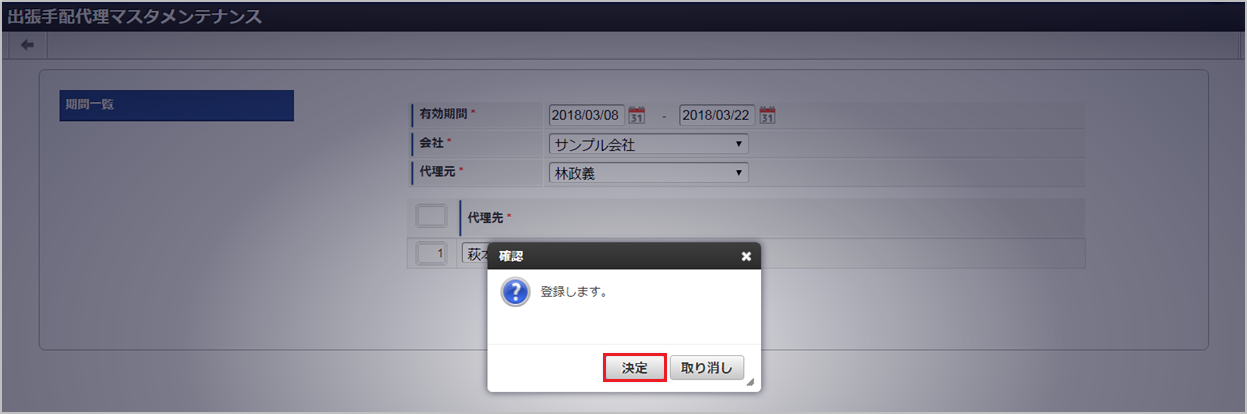Screen dimensions: 1247x414
Task: Click the back arrow icon in toolbar
Action: click(27, 45)
